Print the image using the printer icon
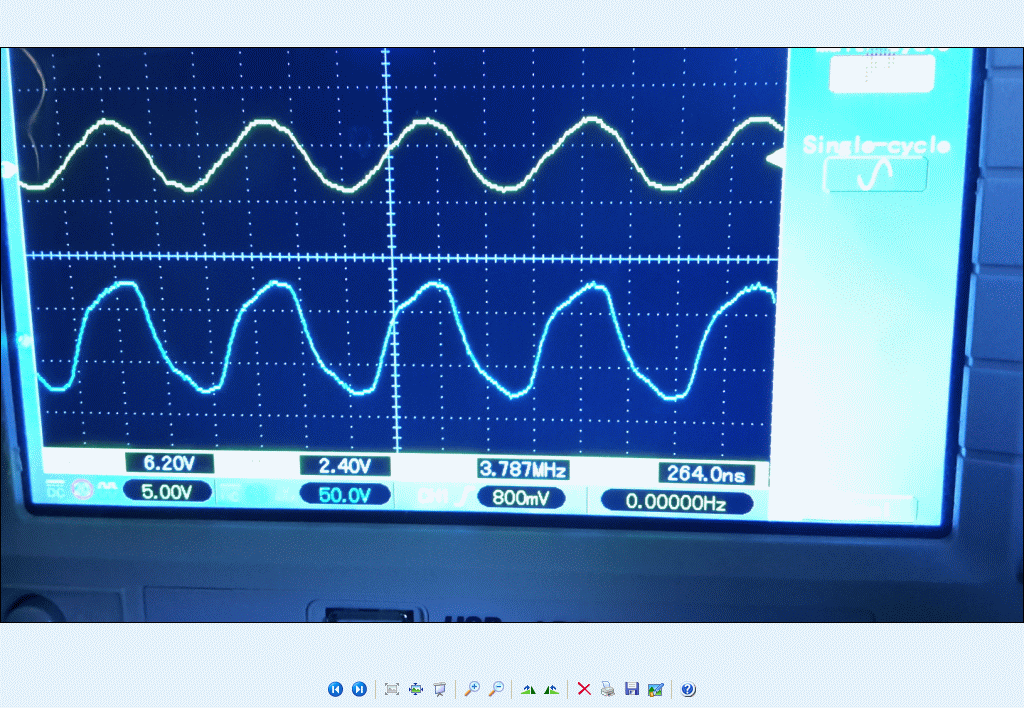This screenshot has width=1024, height=708. click(608, 689)
